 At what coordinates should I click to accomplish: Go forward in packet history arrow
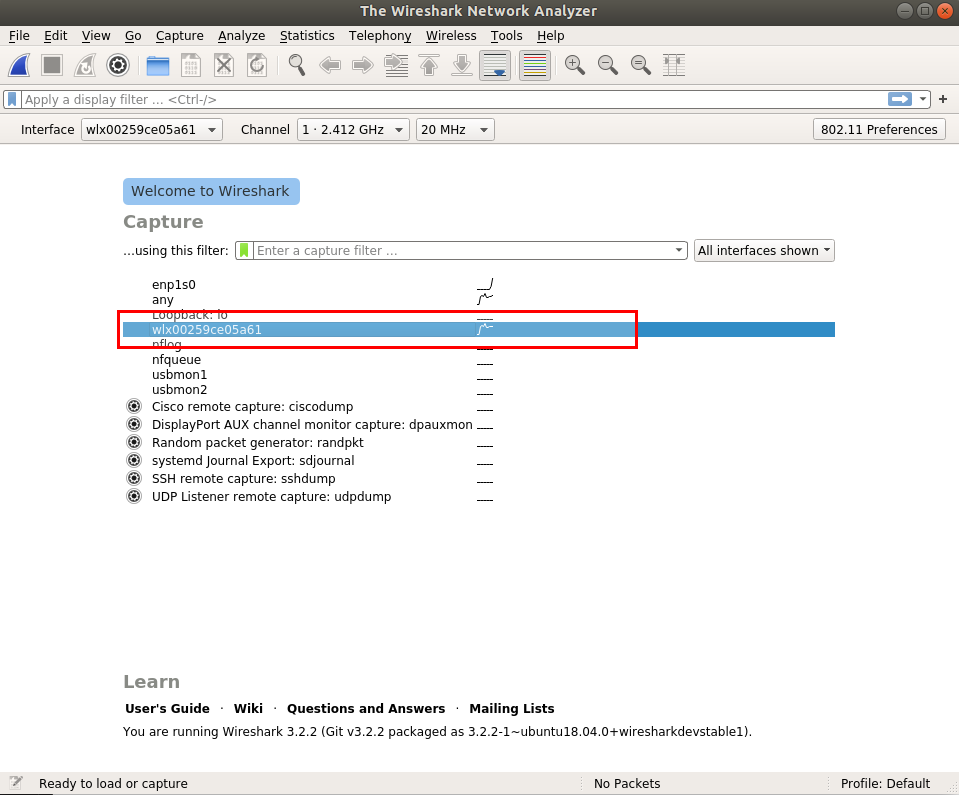point(363,65)
